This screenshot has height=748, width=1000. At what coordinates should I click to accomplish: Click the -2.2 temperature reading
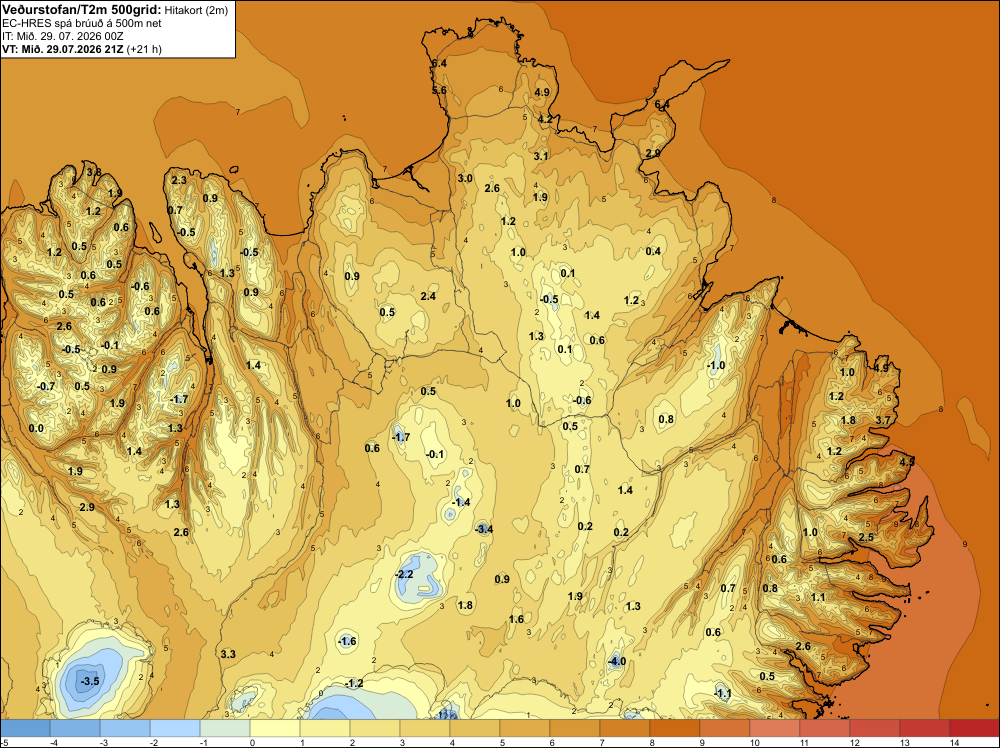coord(404,574)
